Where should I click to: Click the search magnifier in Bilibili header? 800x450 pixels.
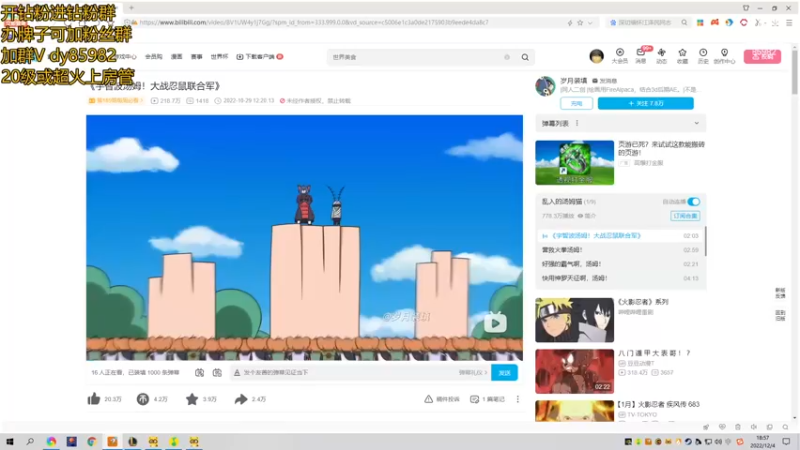click(x=525, y=57)
